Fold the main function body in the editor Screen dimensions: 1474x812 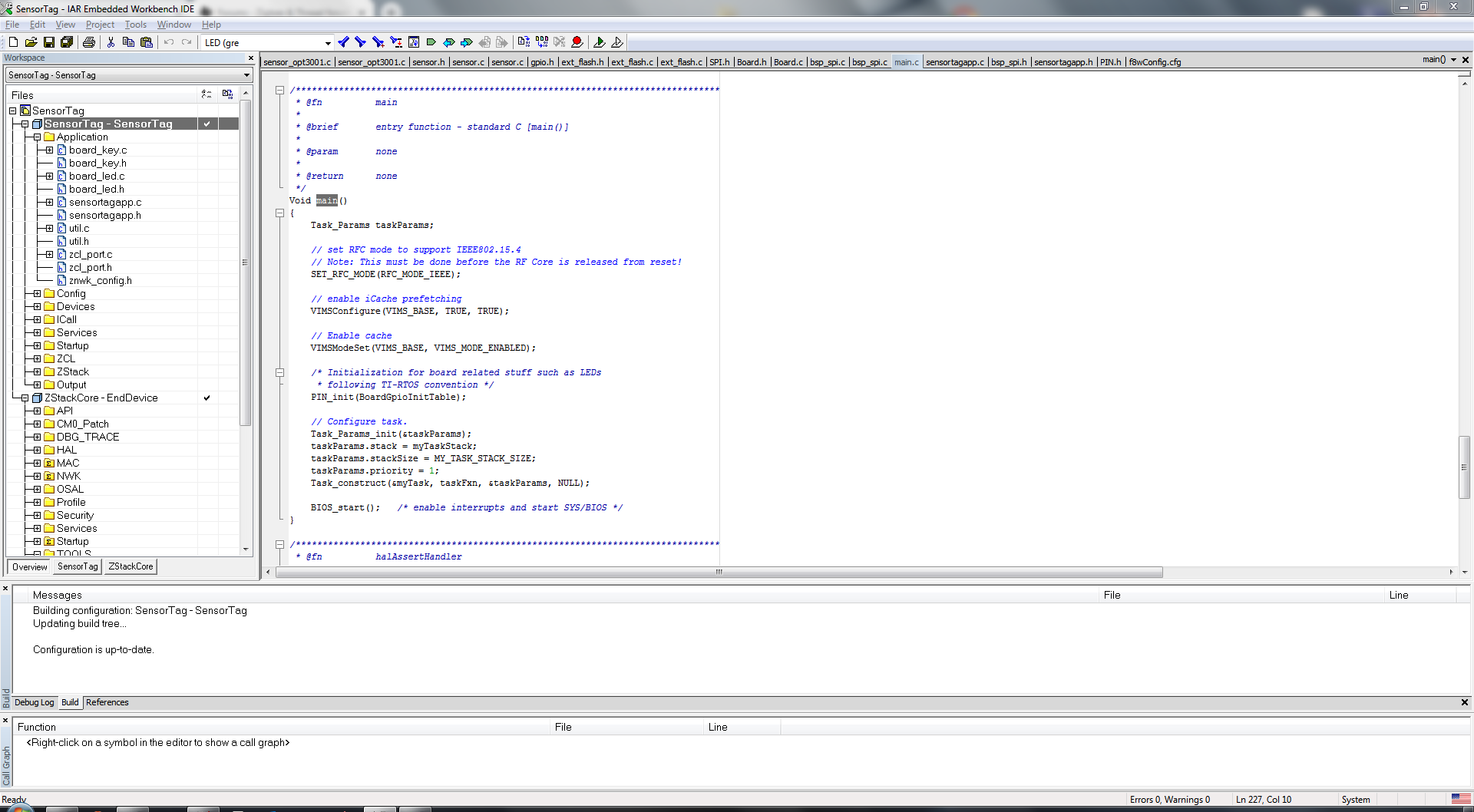[x=280, y=213]
